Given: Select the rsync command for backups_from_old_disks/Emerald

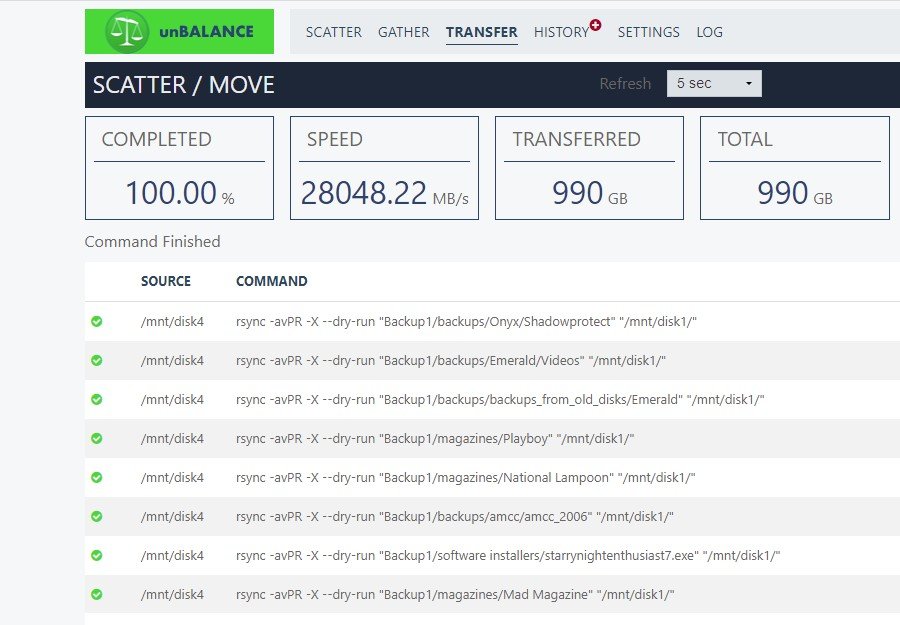Looking at the screenshot, I should tap(500, 399).
